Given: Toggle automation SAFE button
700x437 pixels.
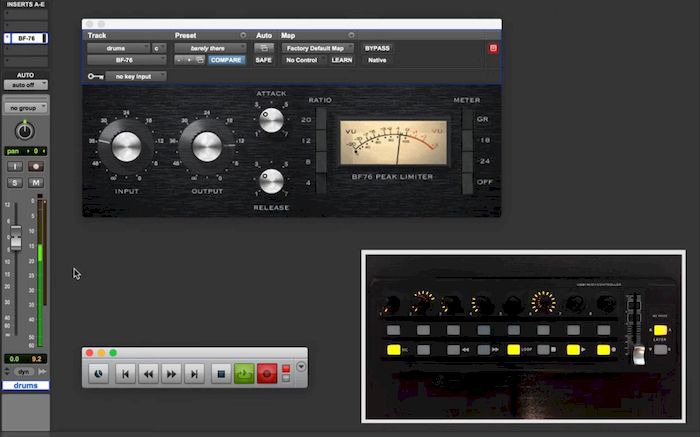Looking at the screenshot, I should click(x=263, y=60).
